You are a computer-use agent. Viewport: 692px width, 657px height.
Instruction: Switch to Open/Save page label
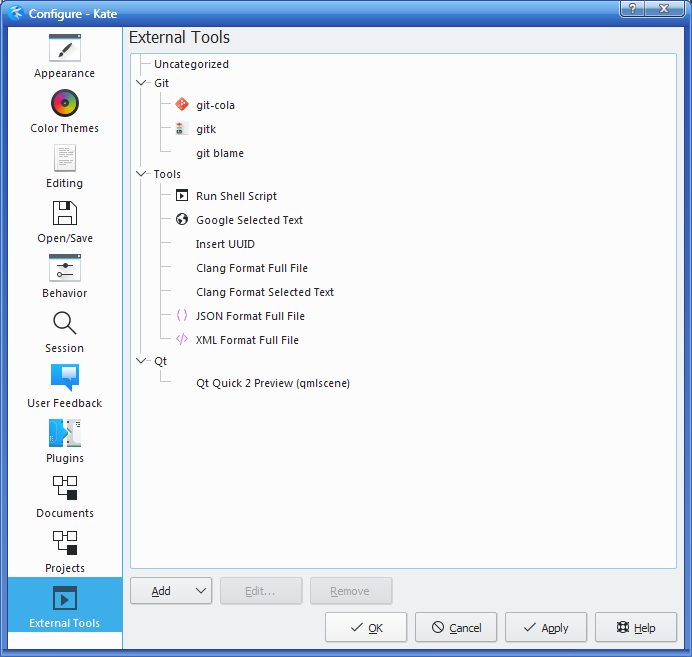point(65,238)
